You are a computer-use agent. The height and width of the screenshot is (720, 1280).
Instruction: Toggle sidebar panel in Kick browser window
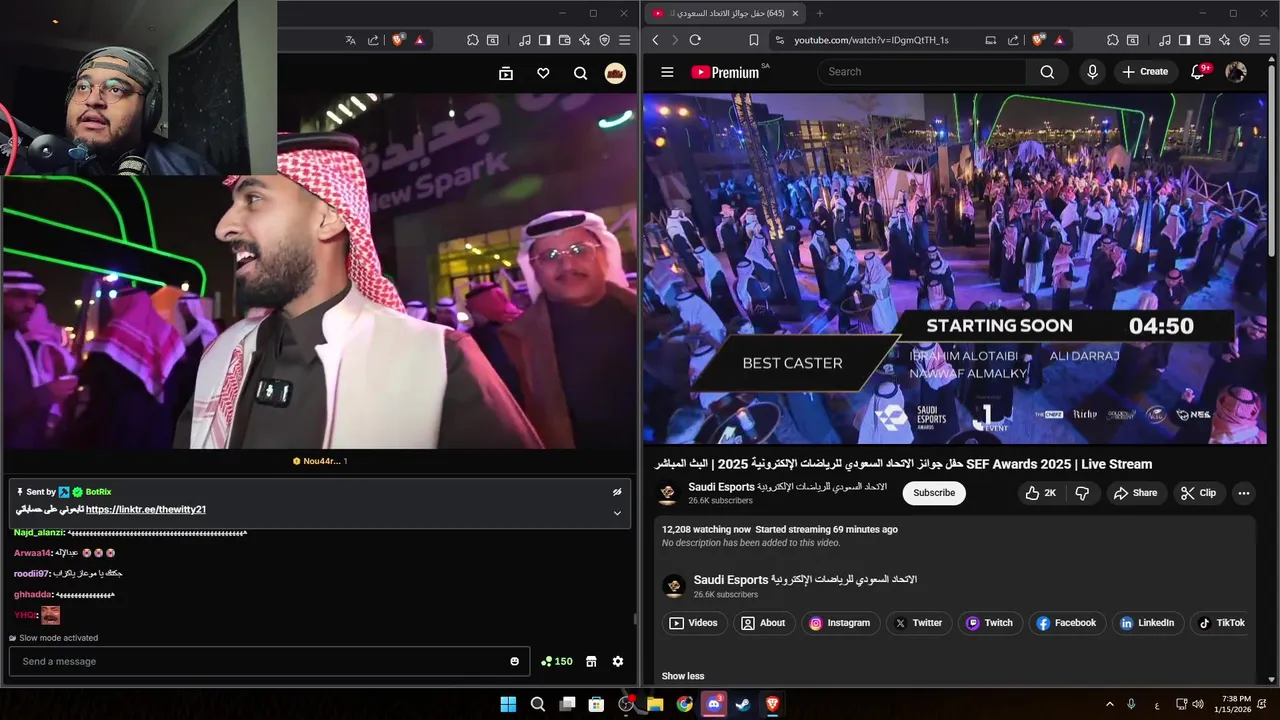click(544, 40)
